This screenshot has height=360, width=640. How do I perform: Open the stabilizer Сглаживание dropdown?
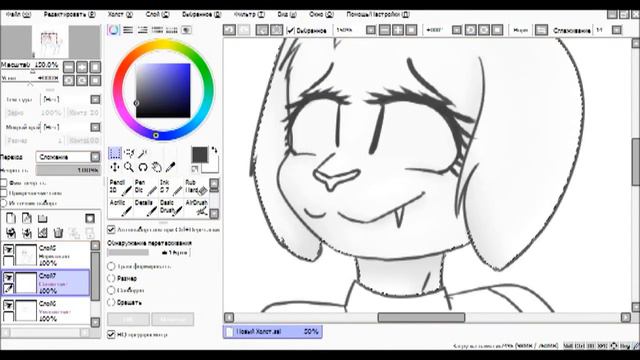[x=617, y=30]
